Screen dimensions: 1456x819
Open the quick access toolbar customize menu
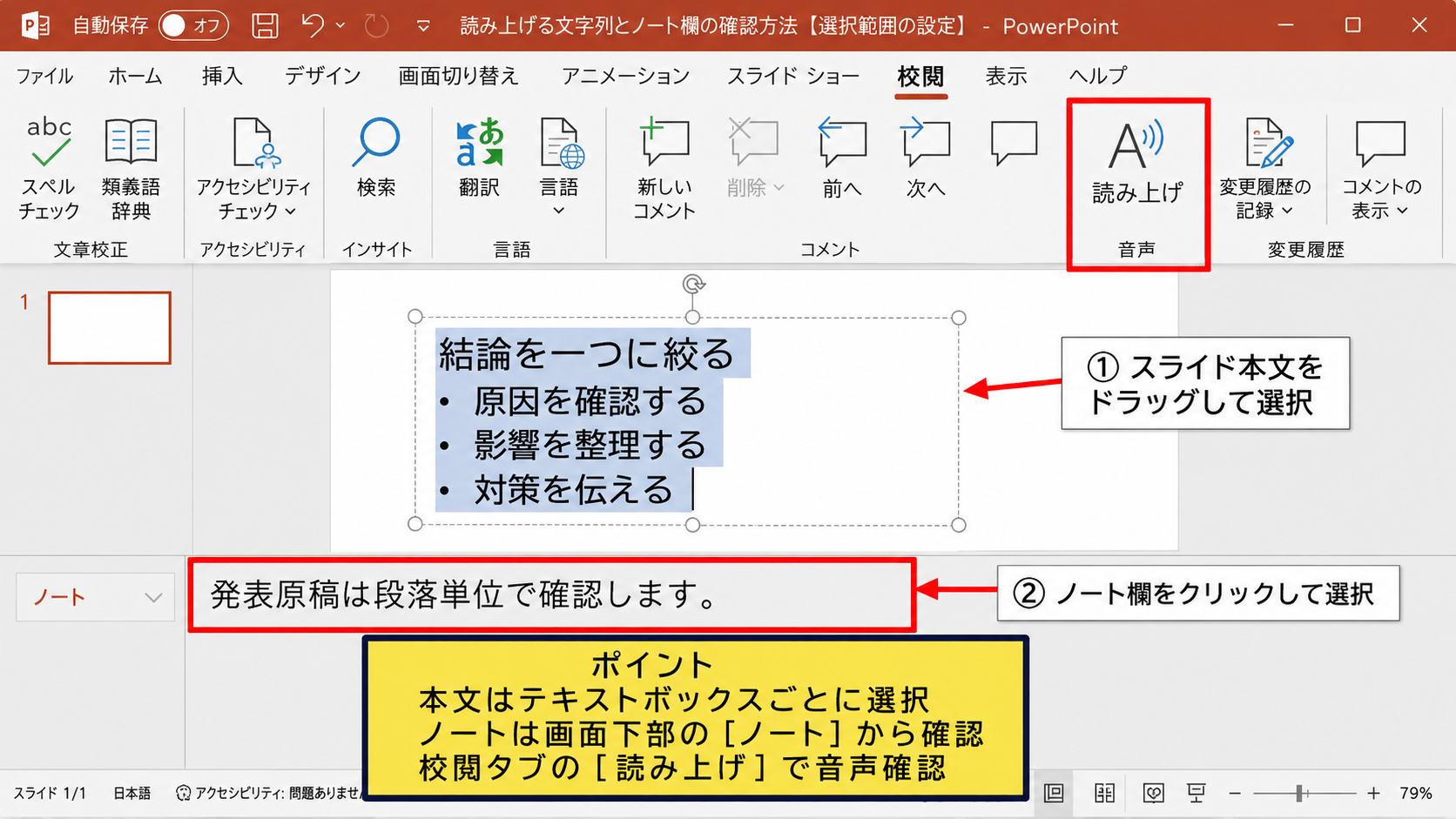point(423,26)
